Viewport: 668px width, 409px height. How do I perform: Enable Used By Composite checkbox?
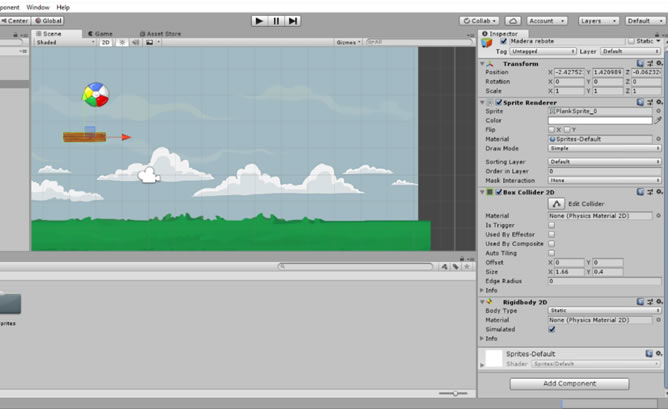pos(551,244)
